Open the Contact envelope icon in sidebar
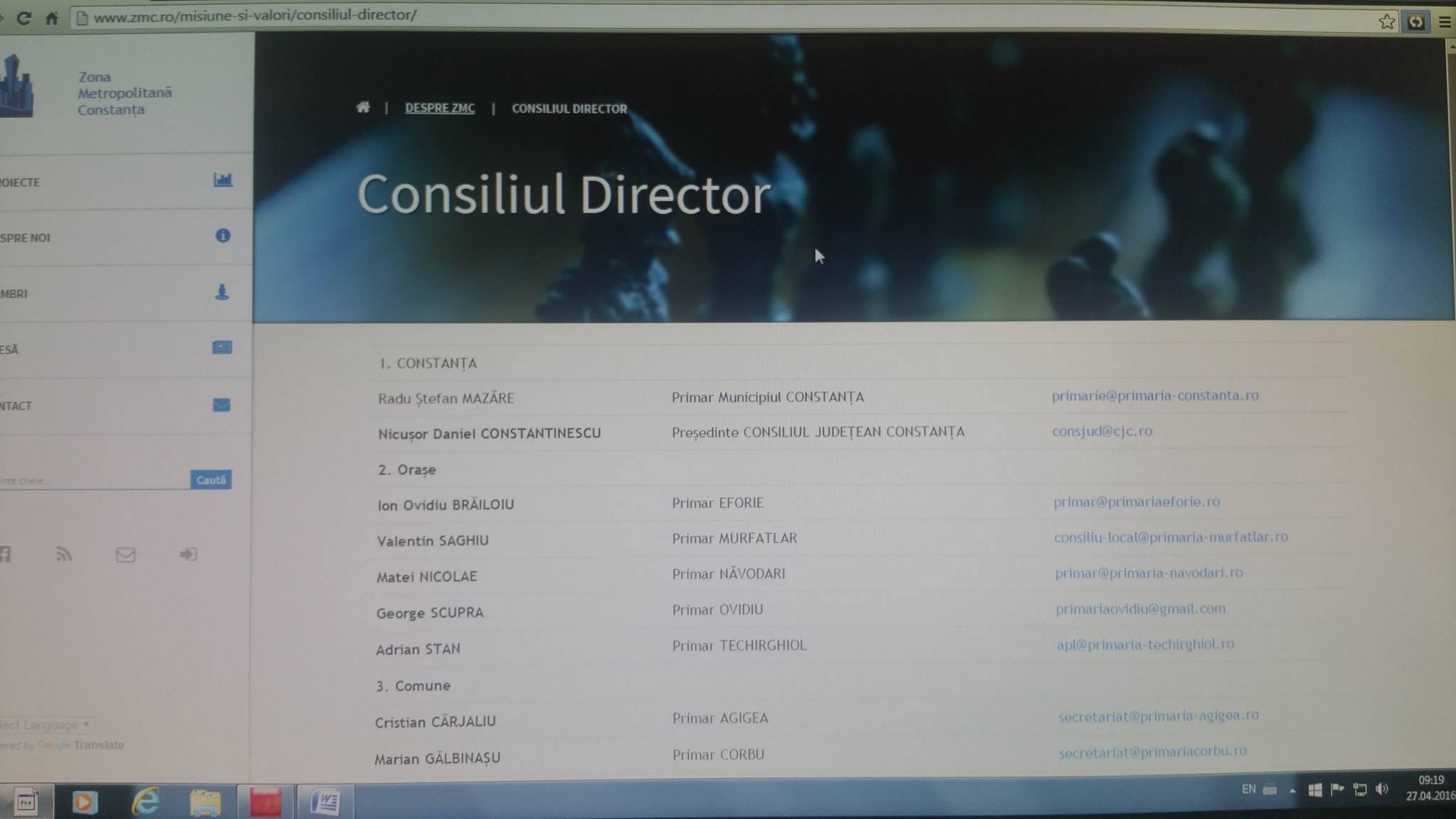Viewport: 1456px width, 819px height. (x=221, y=405)
